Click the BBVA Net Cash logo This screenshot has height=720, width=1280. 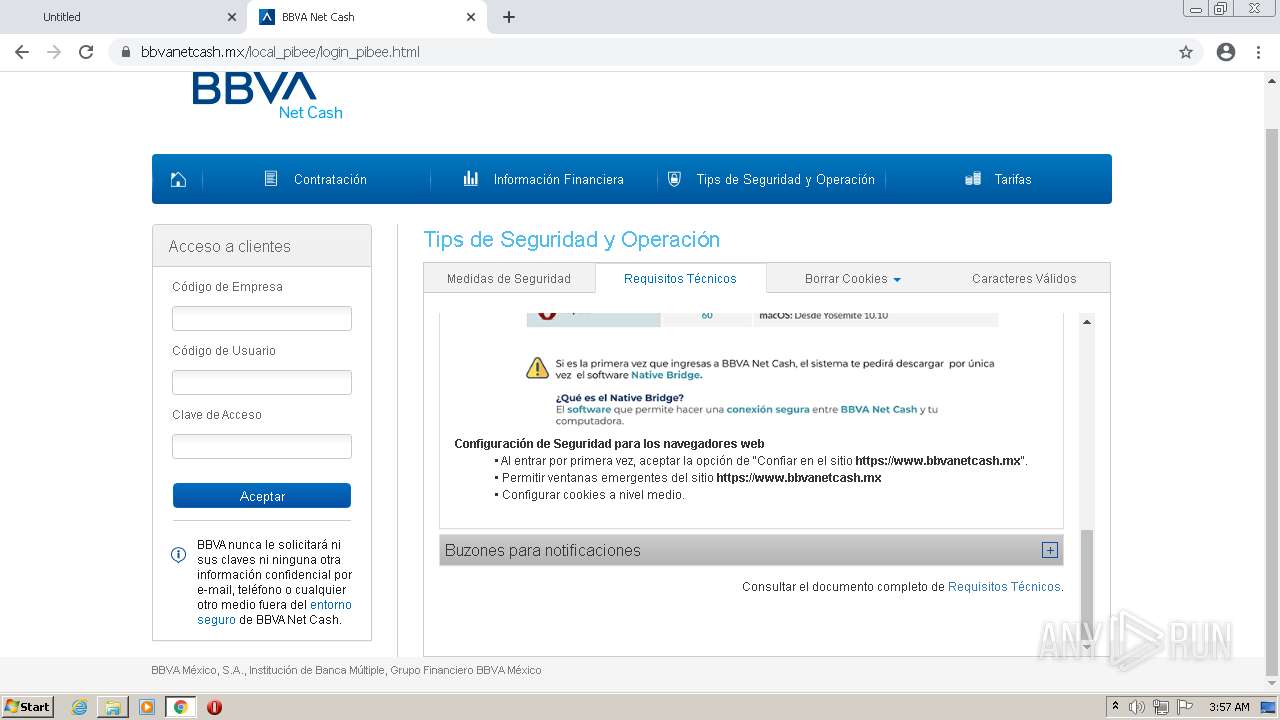pyautogui.click(x=268, y=96)
